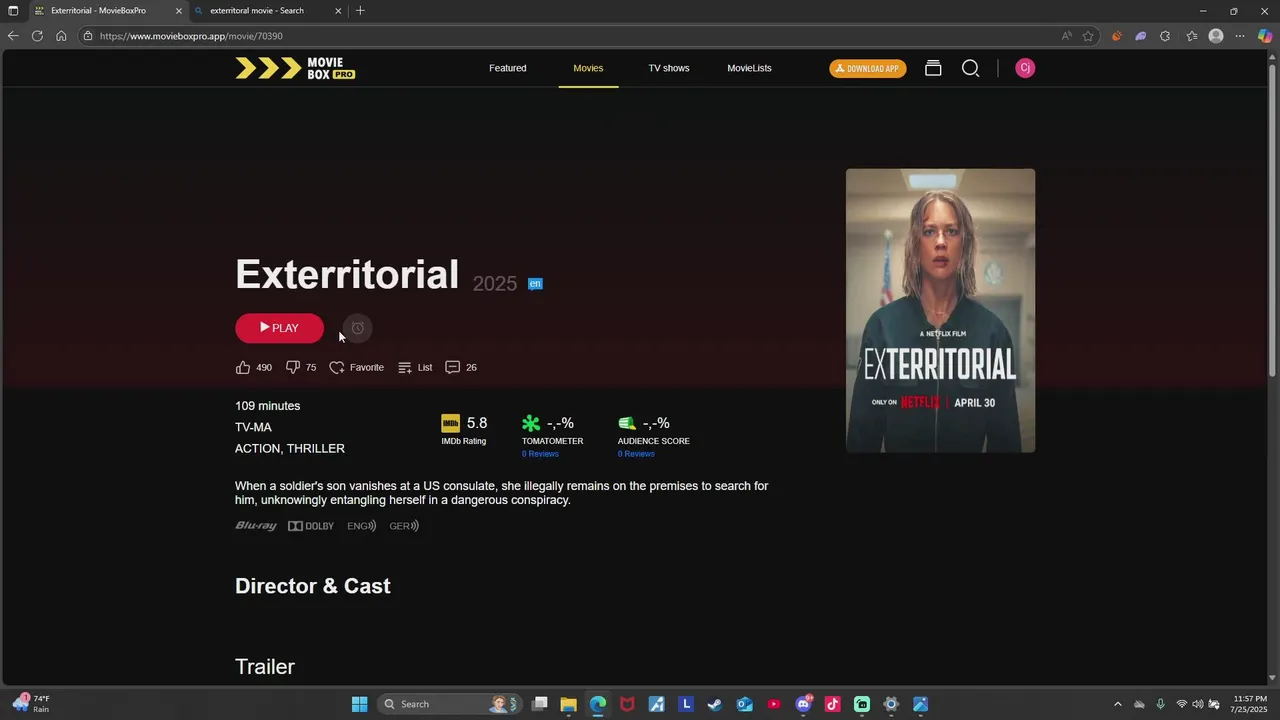
Task: Open the Featured section
Action: 507,68
